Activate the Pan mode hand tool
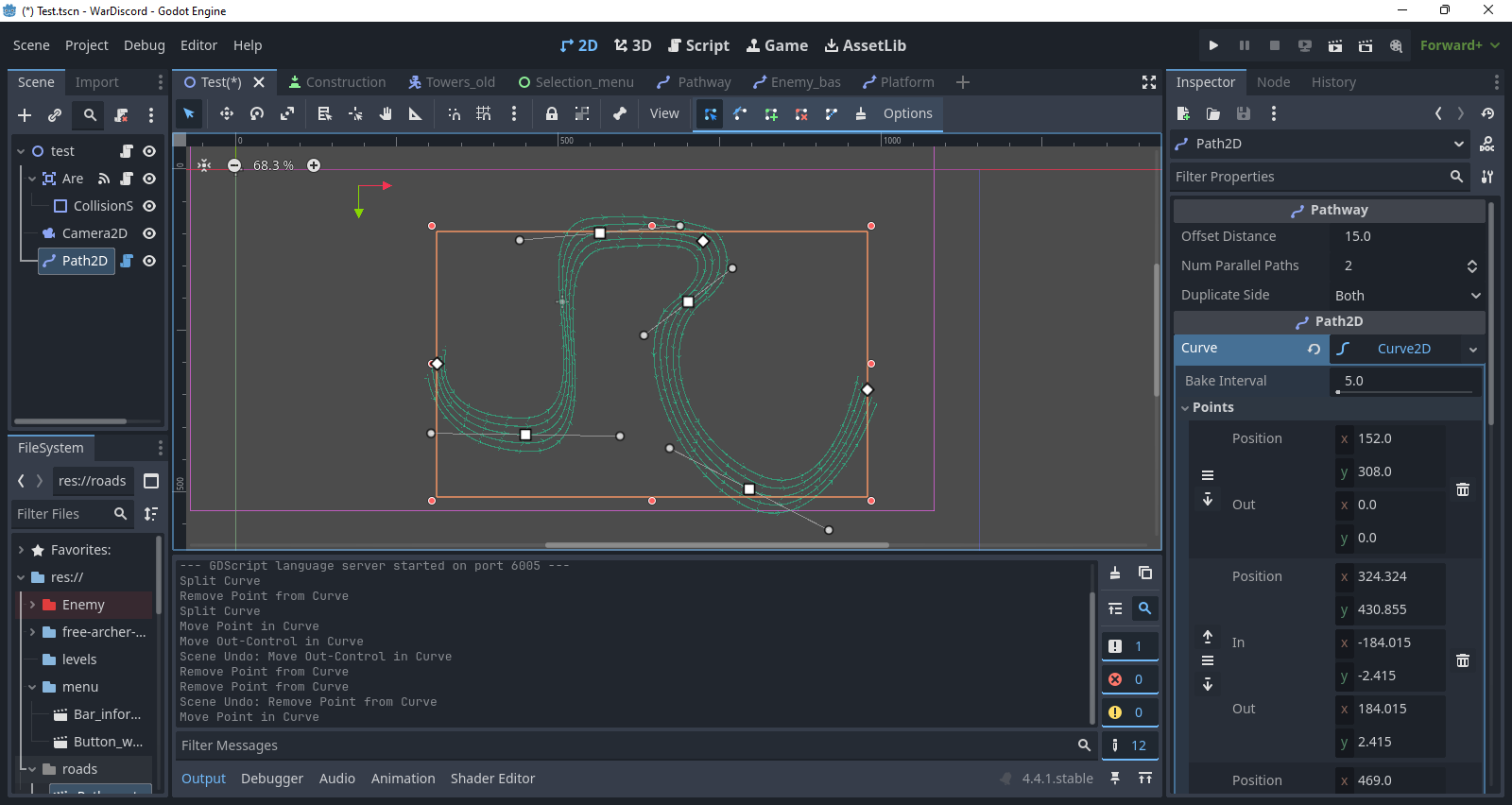The height and width of the screenshot is (805, 1512). click(x=386, y=113)
